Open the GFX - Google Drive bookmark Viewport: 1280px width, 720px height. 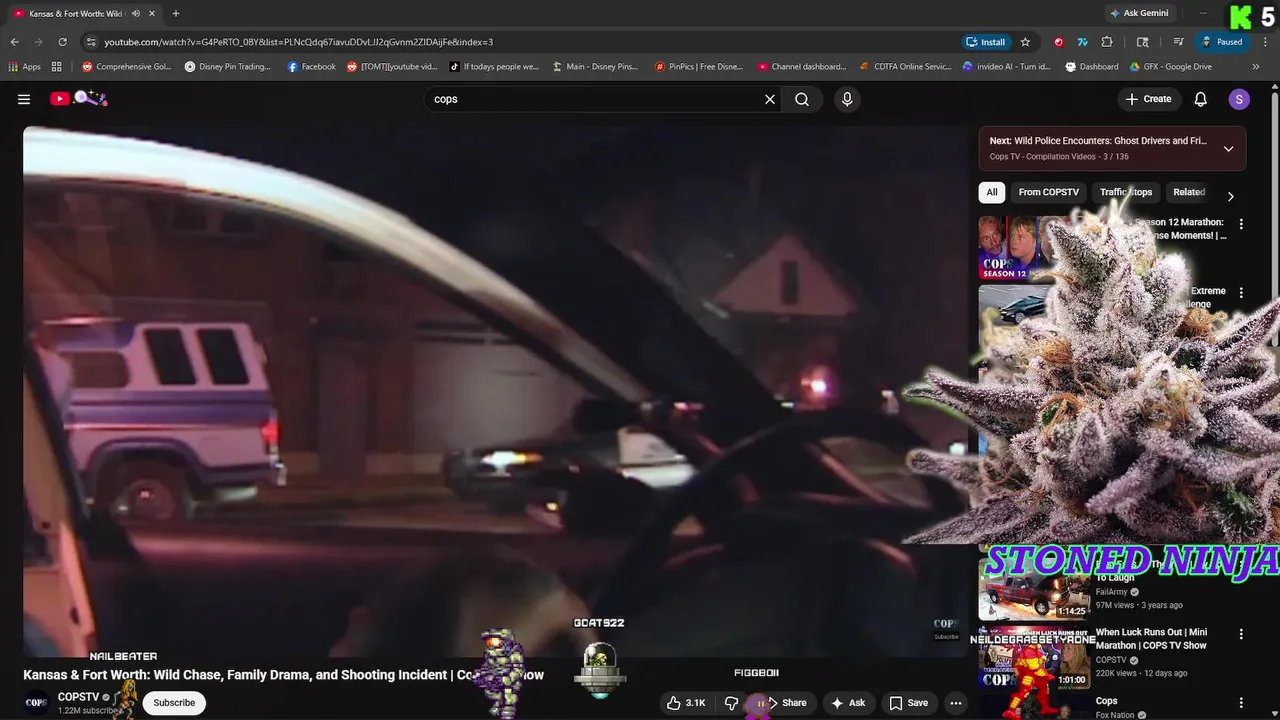pyautogui.click(x=1170, y=67)
